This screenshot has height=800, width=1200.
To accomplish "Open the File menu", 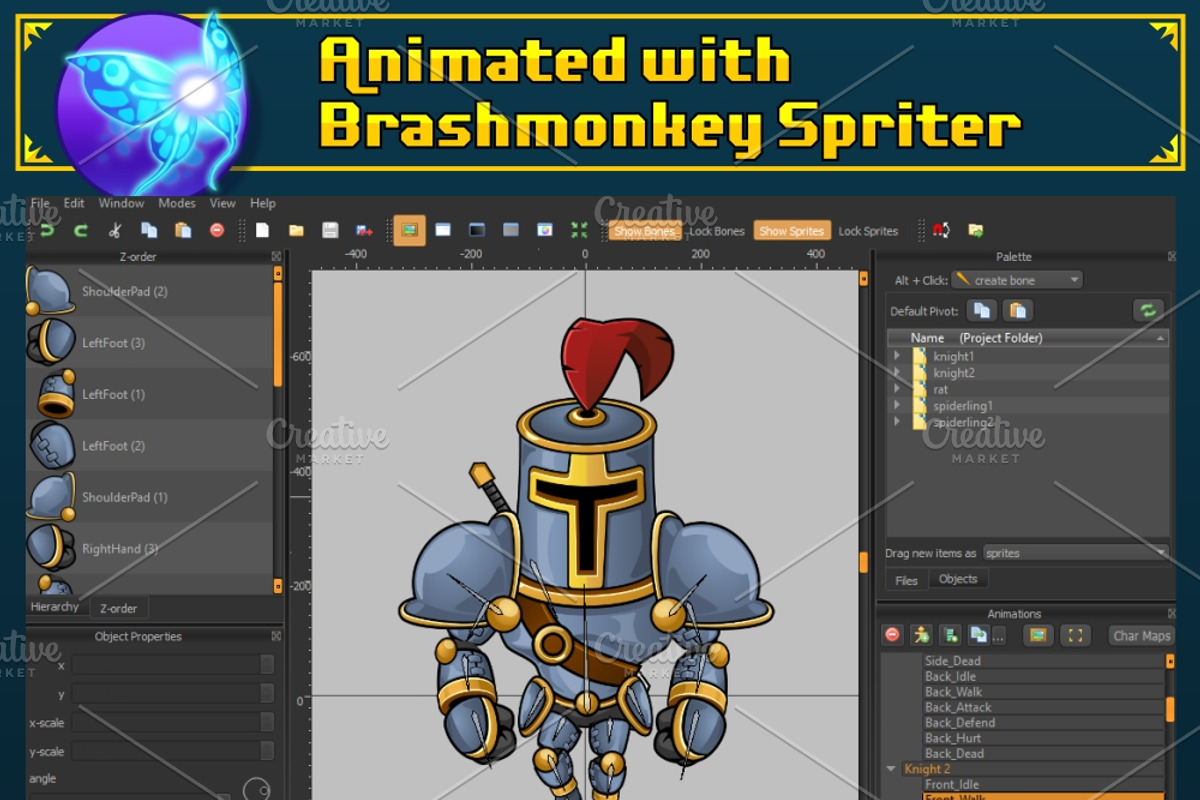I will [x=40, y=203].
